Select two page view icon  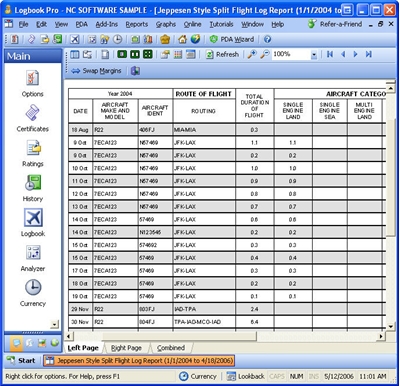[135, 54]
